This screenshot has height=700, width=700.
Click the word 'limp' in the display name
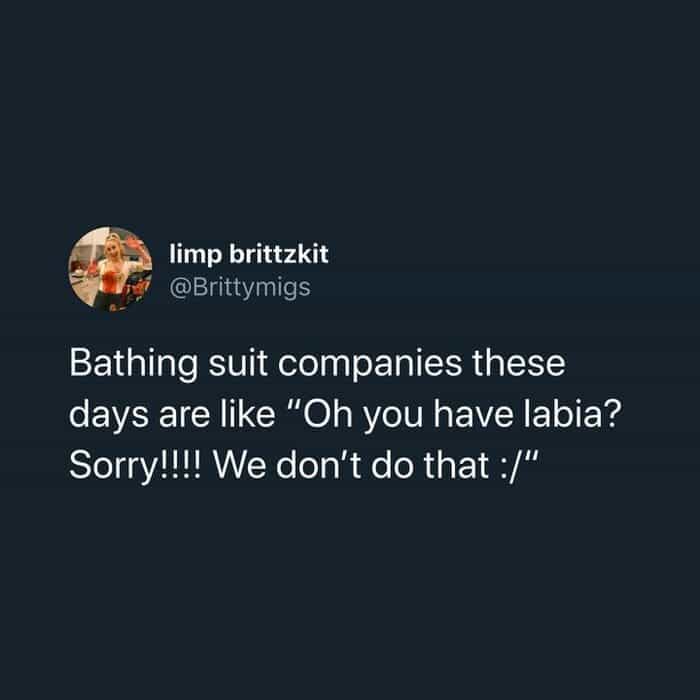click(x=195, y=255)
